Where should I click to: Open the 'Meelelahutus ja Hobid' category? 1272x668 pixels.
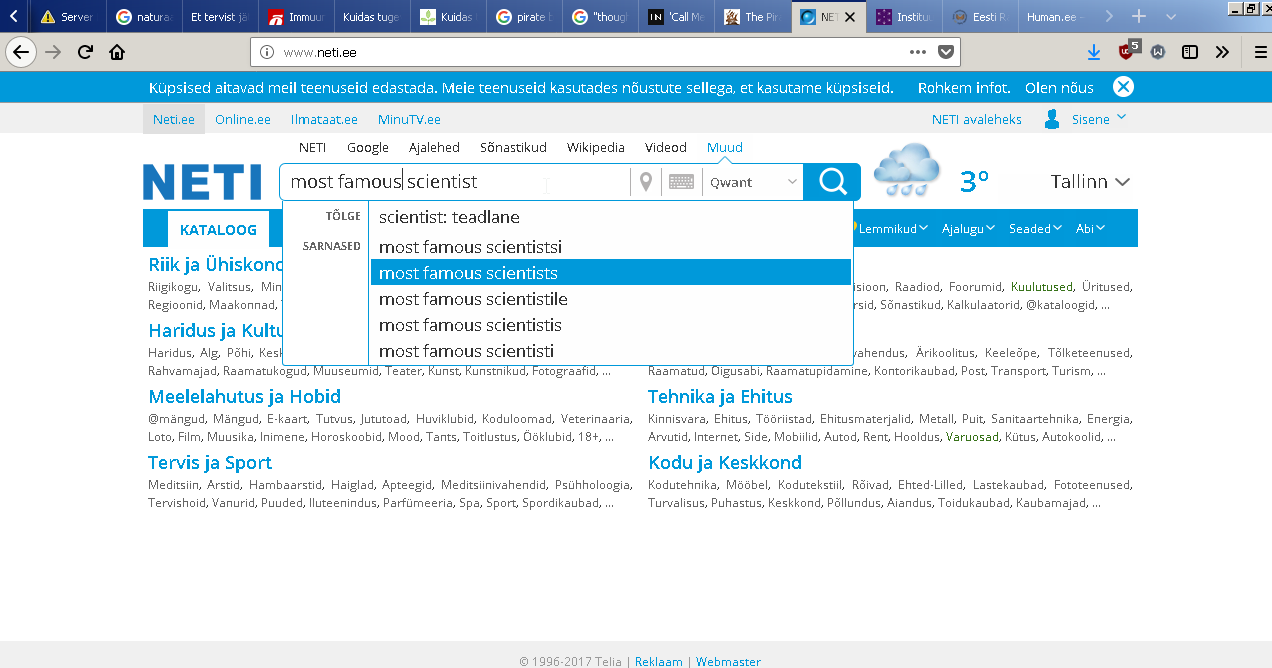[245, 397]
